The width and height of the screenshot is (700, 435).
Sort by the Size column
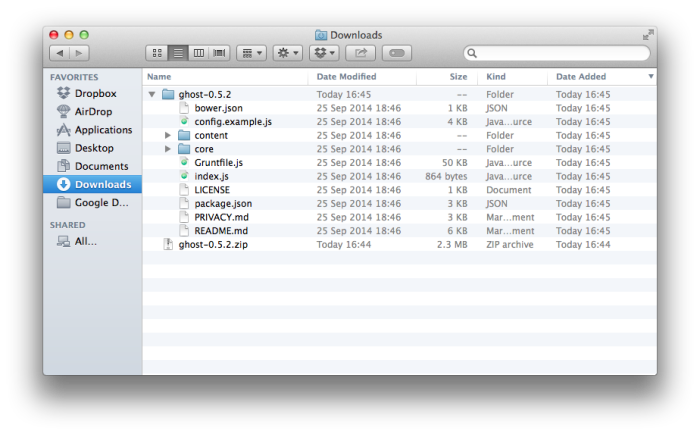pos(447,77)
